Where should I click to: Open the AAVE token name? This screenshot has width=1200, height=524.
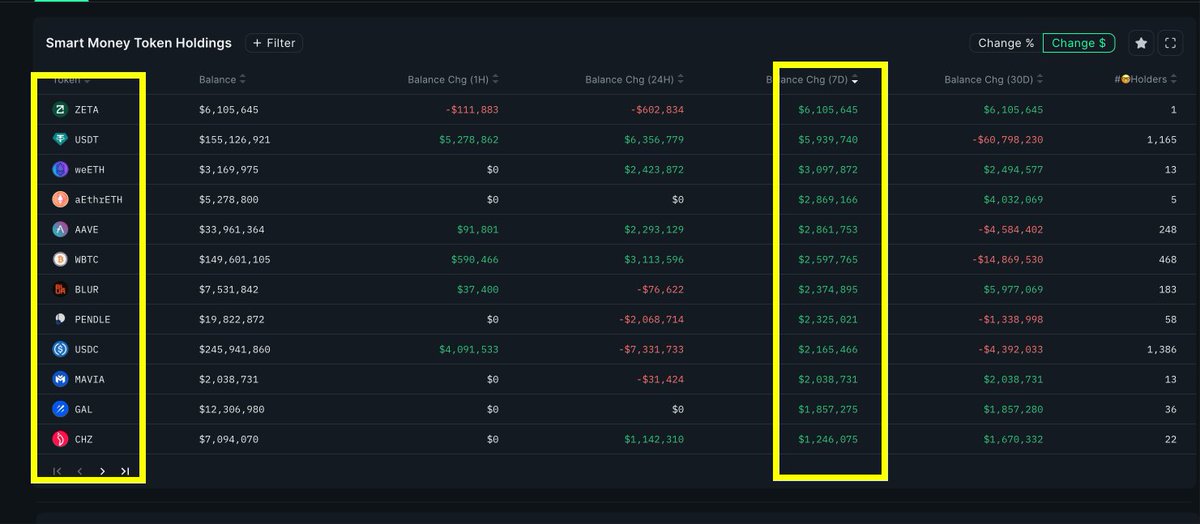pos(87,230)
